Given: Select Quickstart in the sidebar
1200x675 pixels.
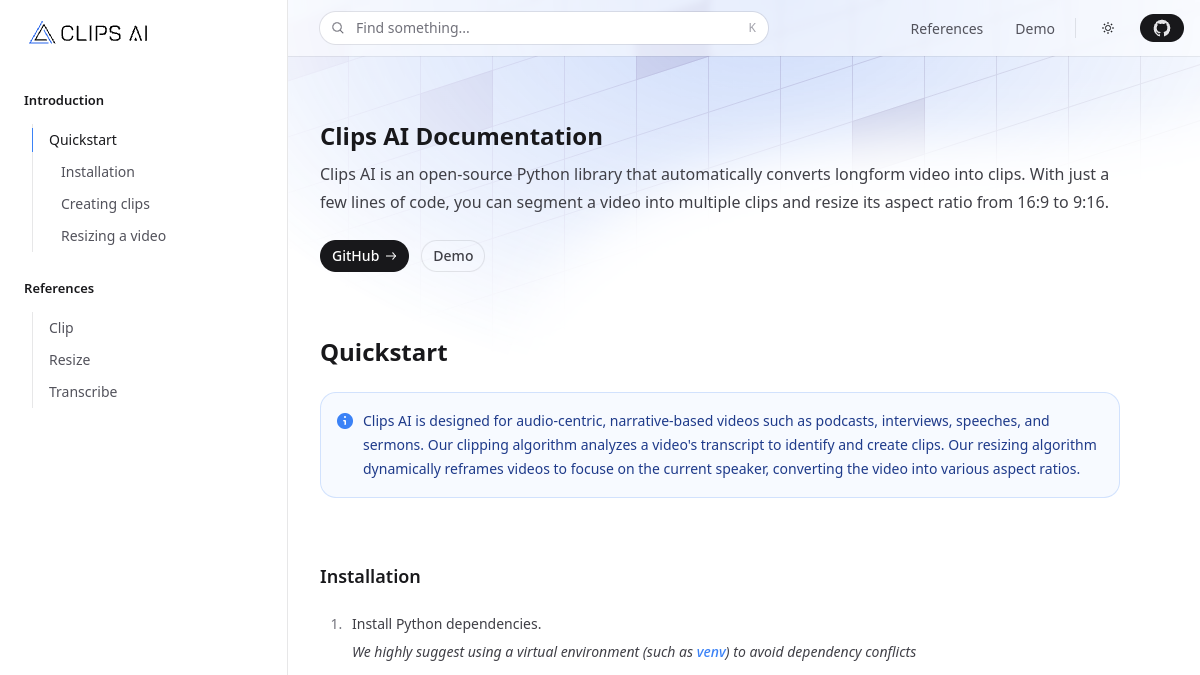Looking at the screenshot, I should click(x=83, y=140).
